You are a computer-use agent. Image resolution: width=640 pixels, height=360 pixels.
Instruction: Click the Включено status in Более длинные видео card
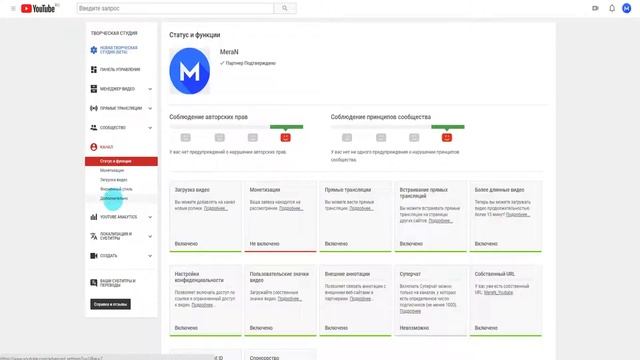[x=486, y=244]
